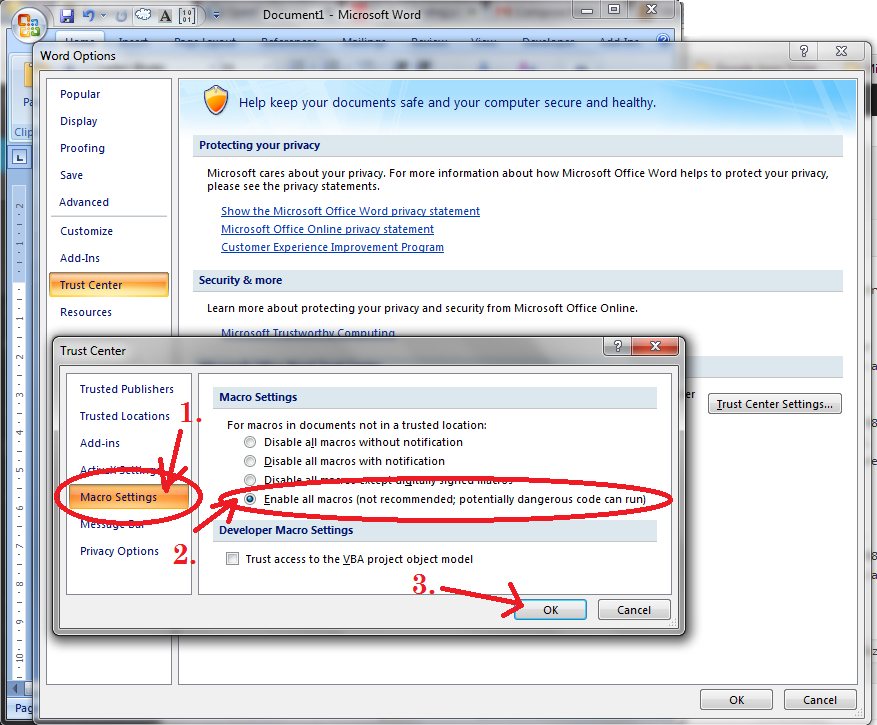Click Trust Center dialog help question mark

pos(617,346)
